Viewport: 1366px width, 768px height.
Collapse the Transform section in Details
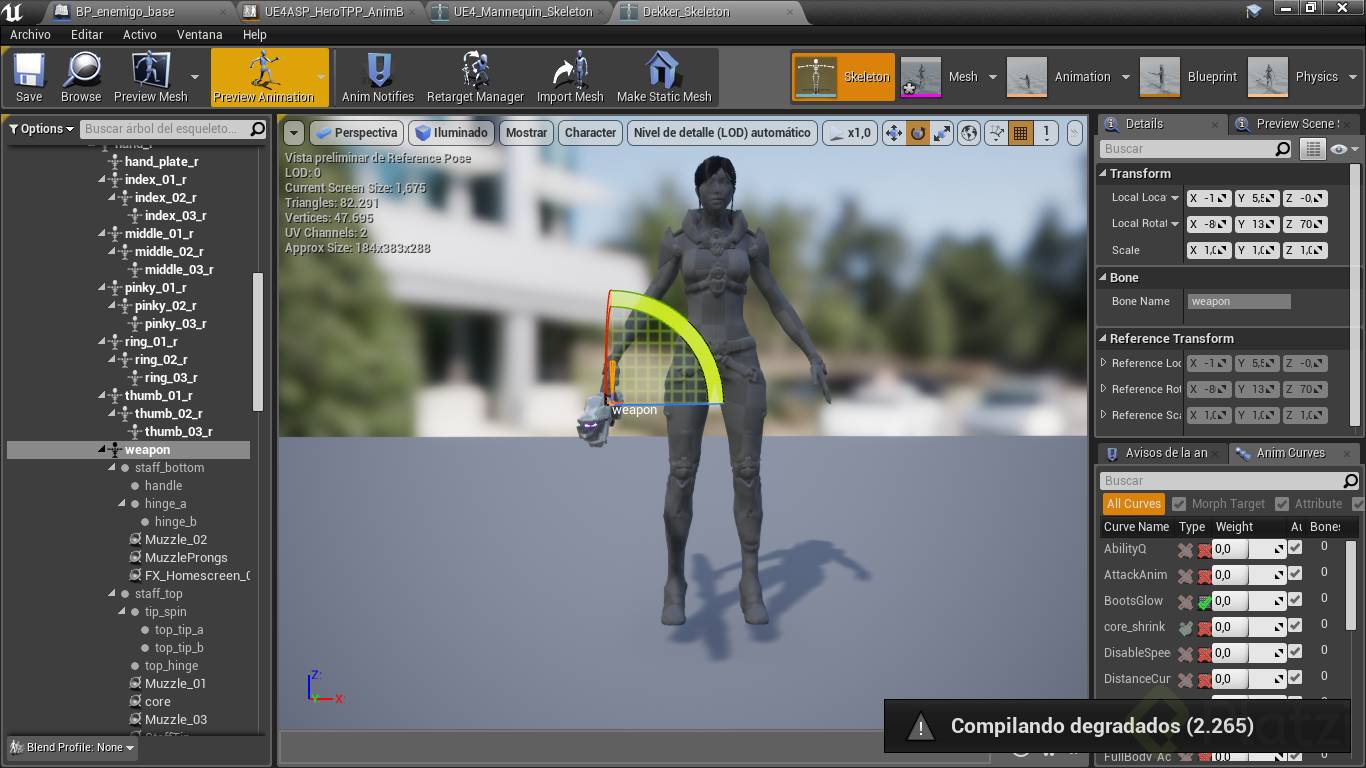coord(1103,173)
